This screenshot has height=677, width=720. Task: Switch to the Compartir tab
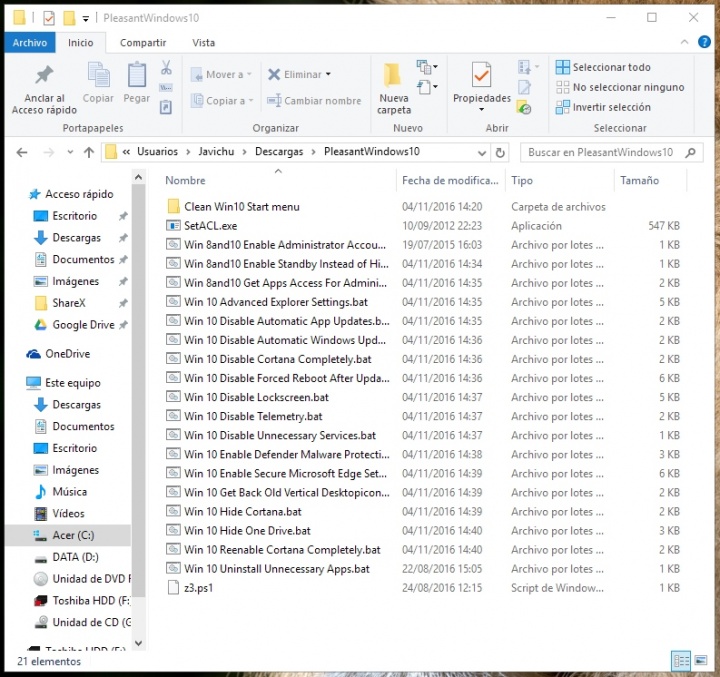tap(143, 43)
